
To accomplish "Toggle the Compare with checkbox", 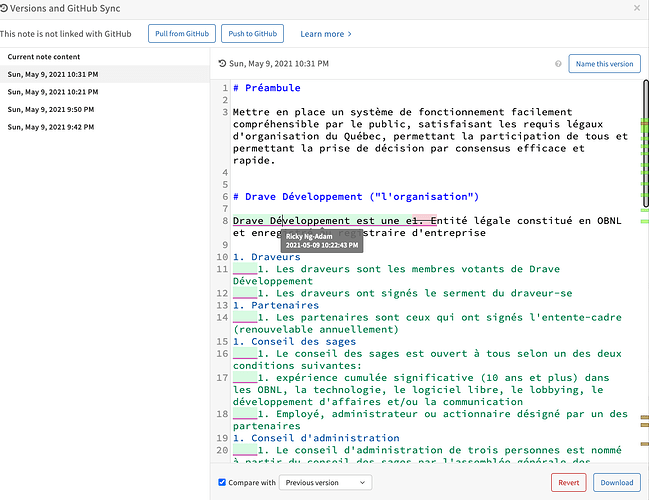I will (x=222, y=482).
